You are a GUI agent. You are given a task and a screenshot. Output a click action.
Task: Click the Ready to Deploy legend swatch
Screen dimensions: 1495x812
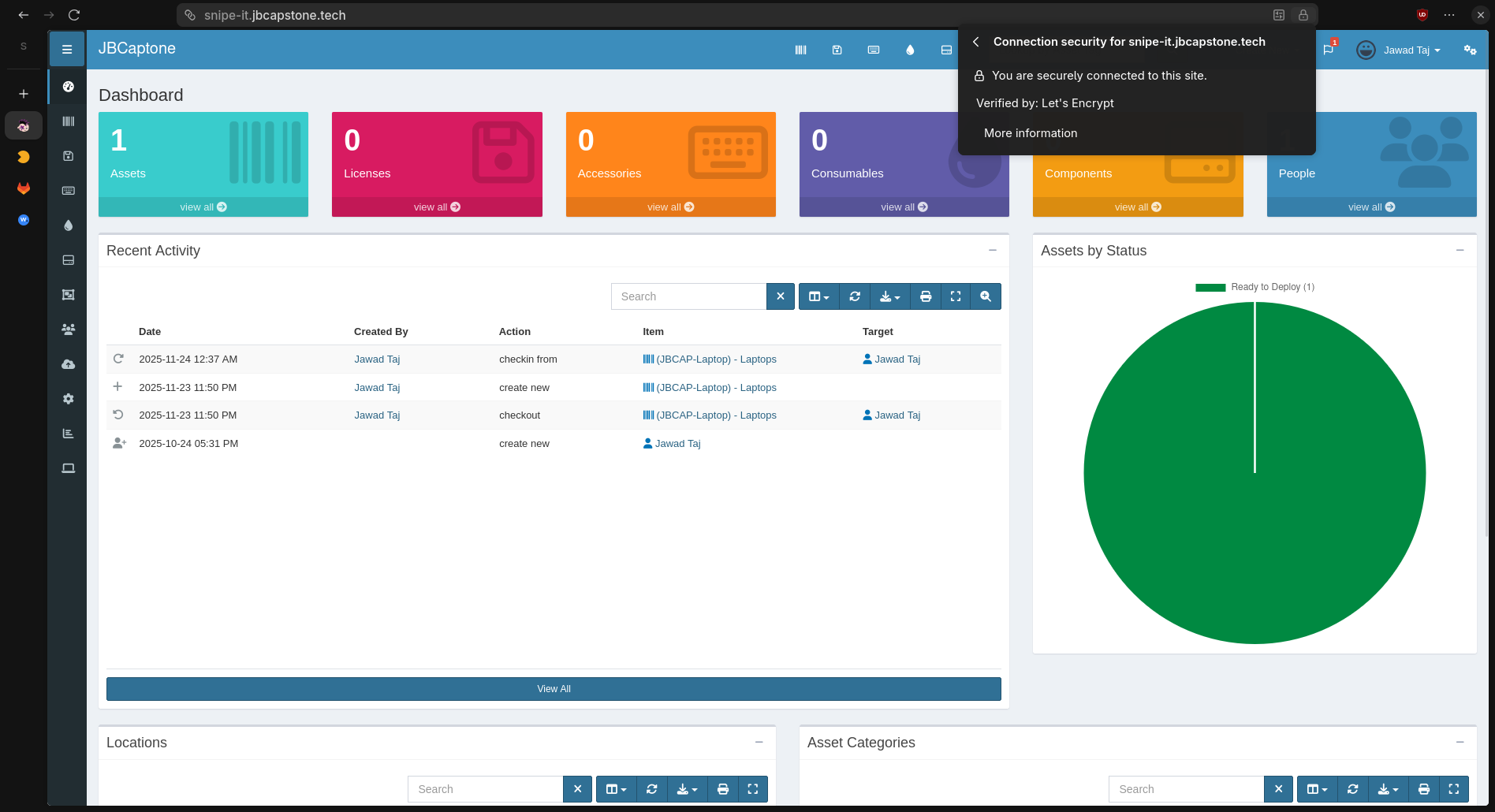[1211, 287]
